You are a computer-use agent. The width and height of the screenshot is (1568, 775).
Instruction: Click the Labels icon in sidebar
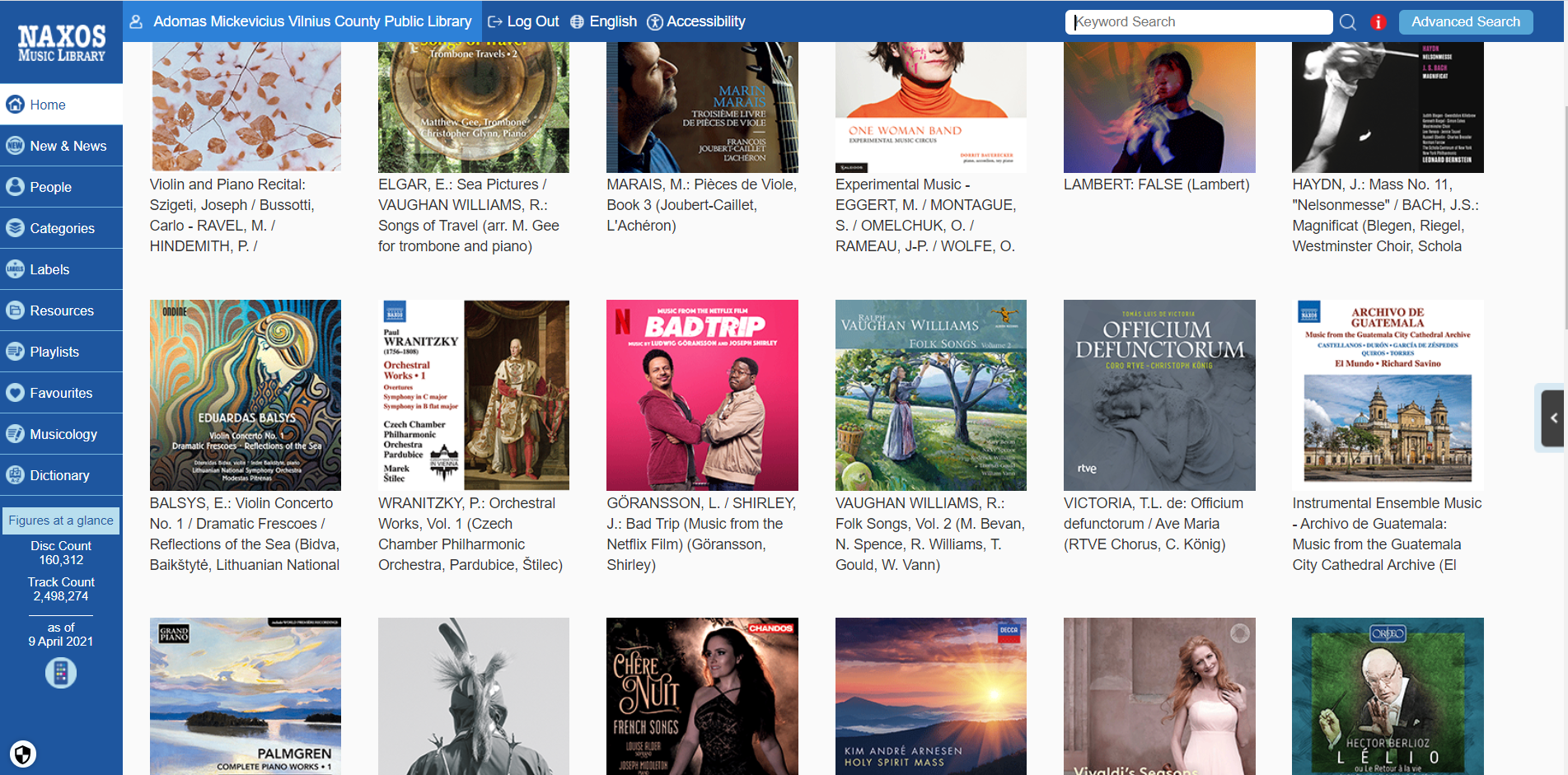tap(15, 269)
